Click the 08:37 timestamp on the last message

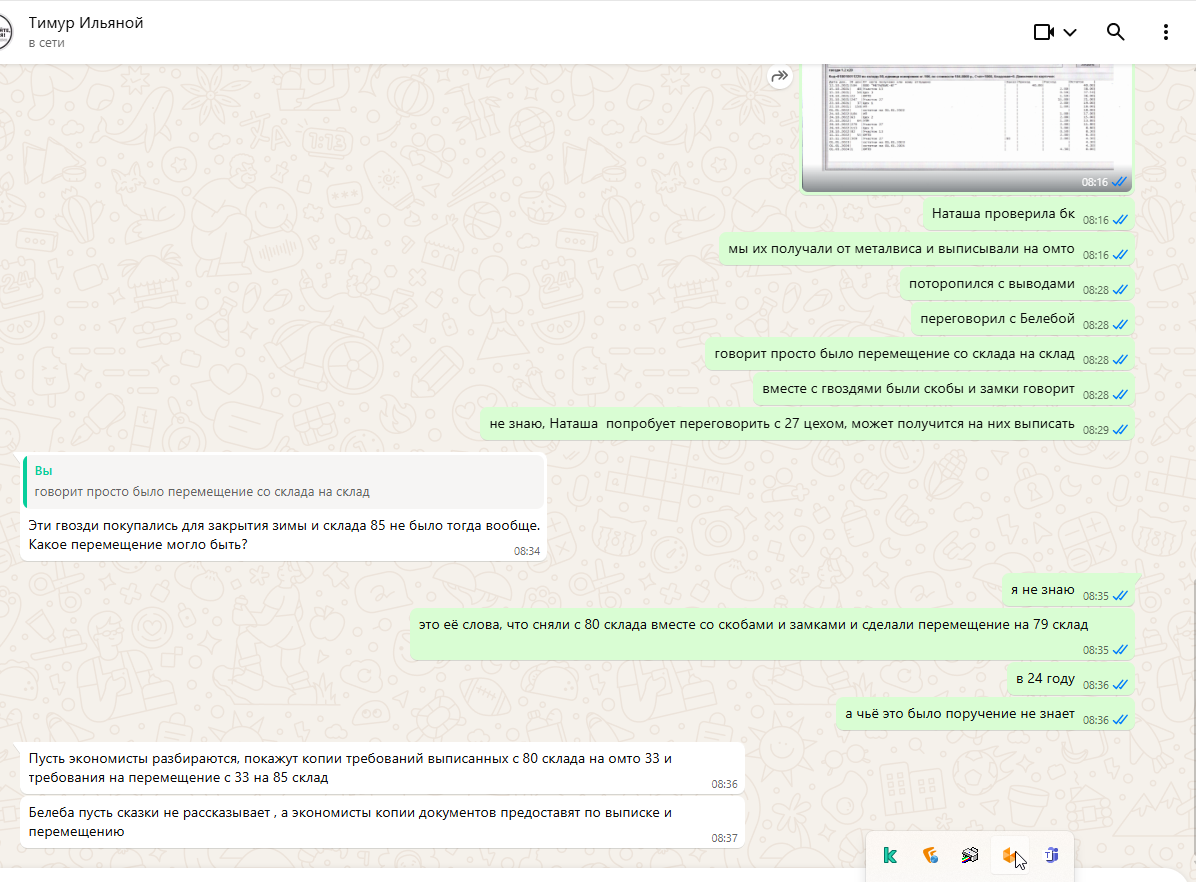[x=724, y=838]
